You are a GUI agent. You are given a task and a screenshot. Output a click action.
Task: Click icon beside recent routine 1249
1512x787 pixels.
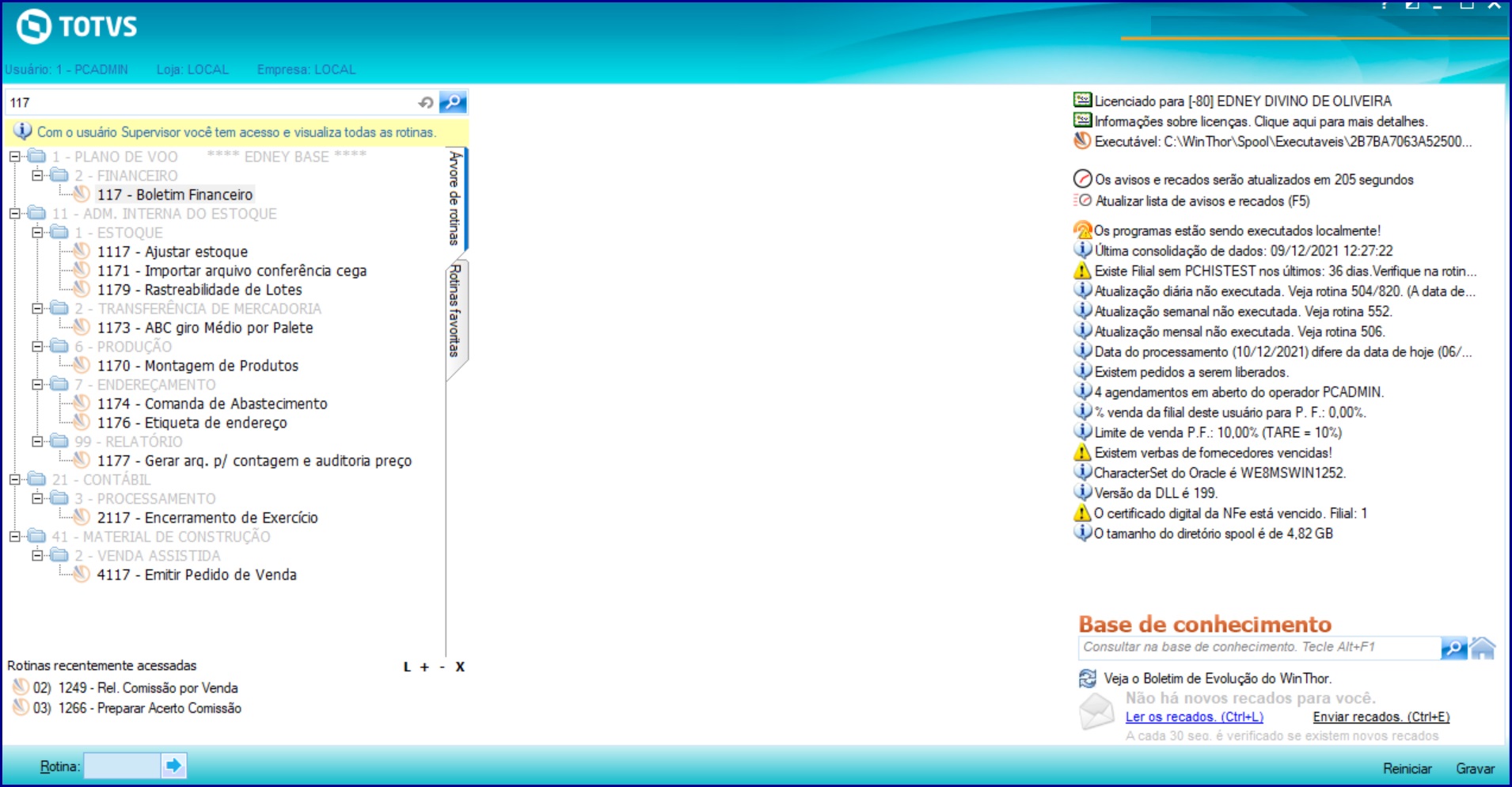(x=21, y=687)
